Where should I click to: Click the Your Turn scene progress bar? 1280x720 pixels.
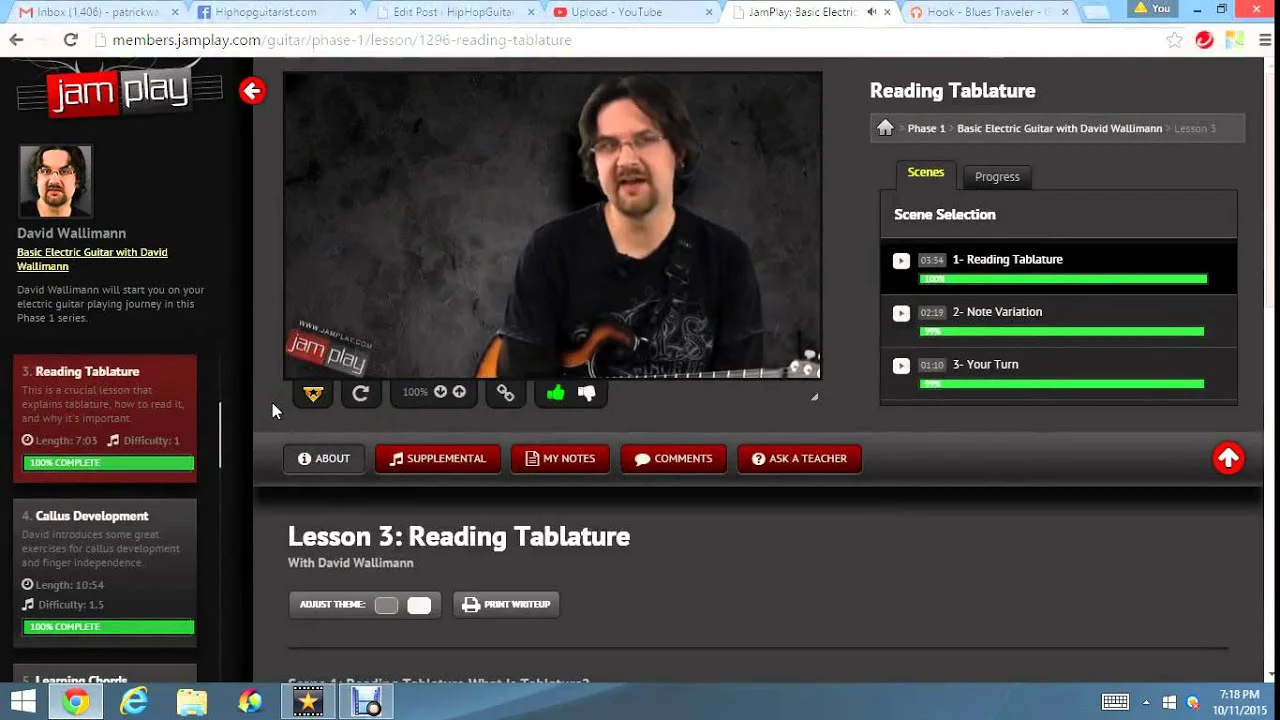click(1062, 384)
